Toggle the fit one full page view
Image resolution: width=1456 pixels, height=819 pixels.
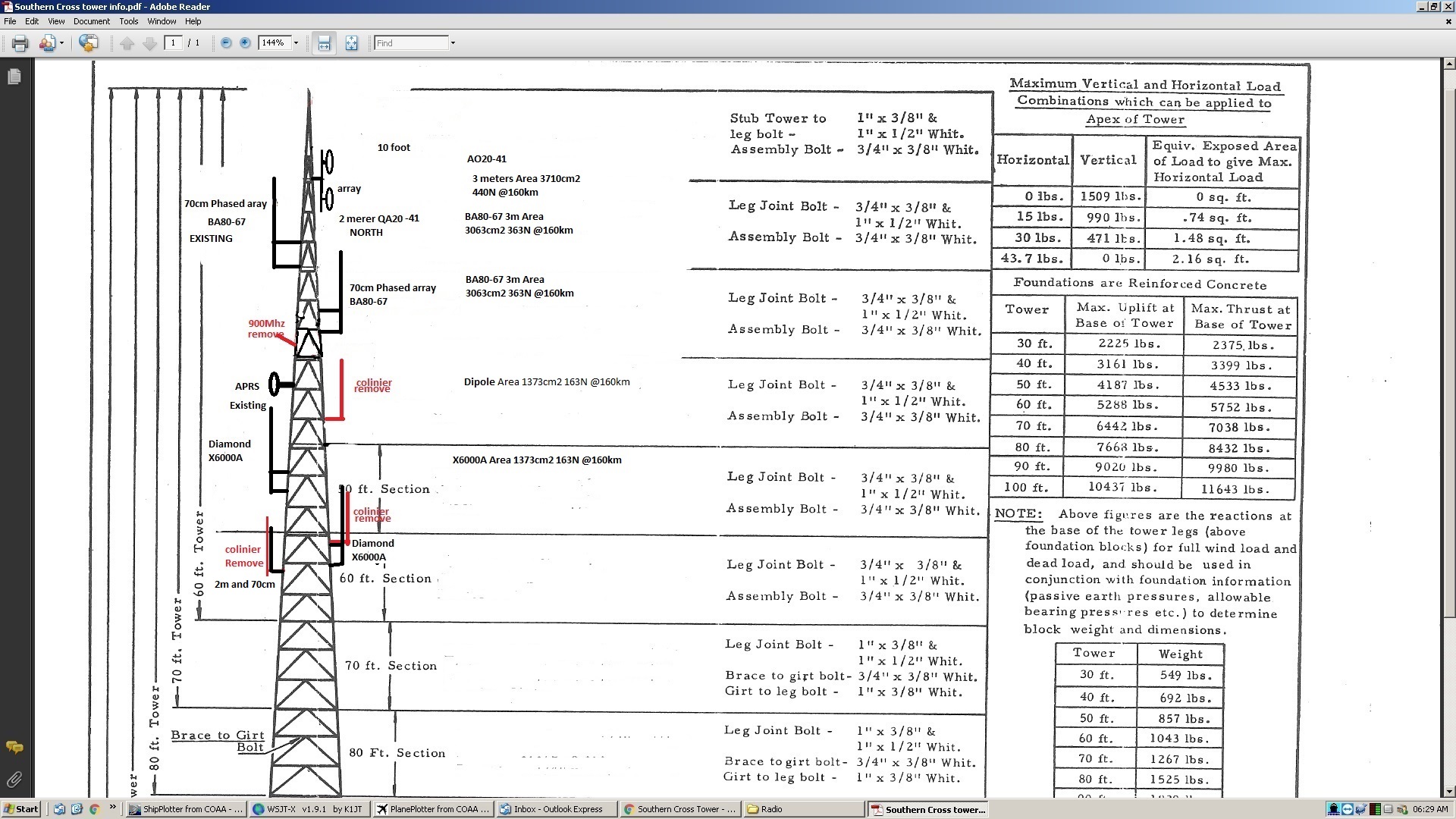(351, 43)
